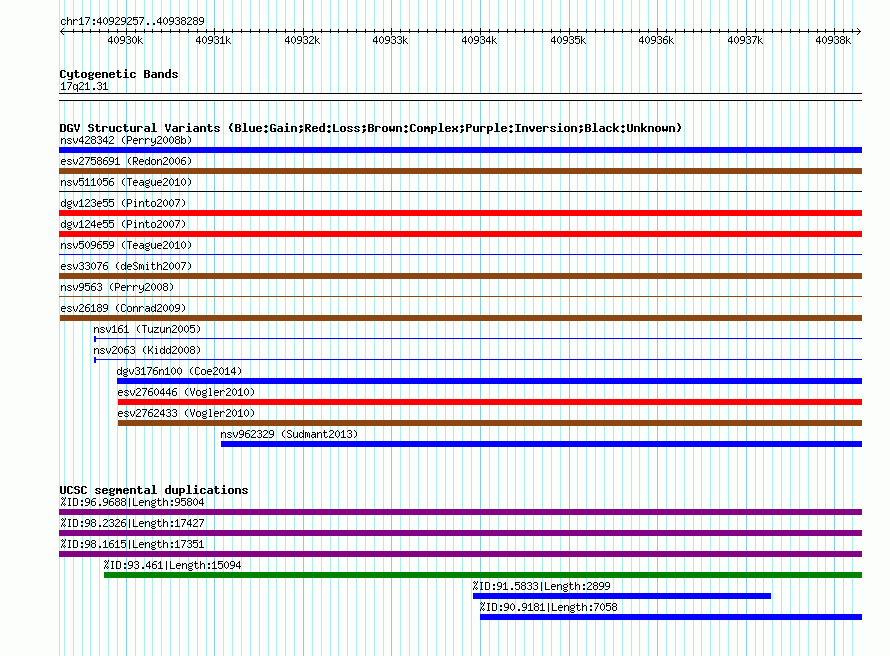Open the esv2762433 (Vogler2010) label
The height and width of the screenshot is (656, 890).
(x=186, y=413)
